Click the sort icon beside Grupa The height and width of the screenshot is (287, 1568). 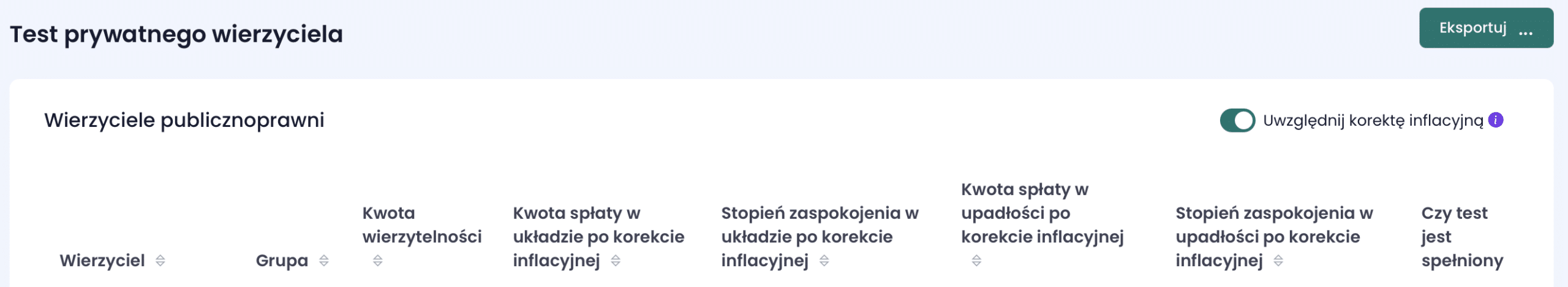click(x=324, y=261)
